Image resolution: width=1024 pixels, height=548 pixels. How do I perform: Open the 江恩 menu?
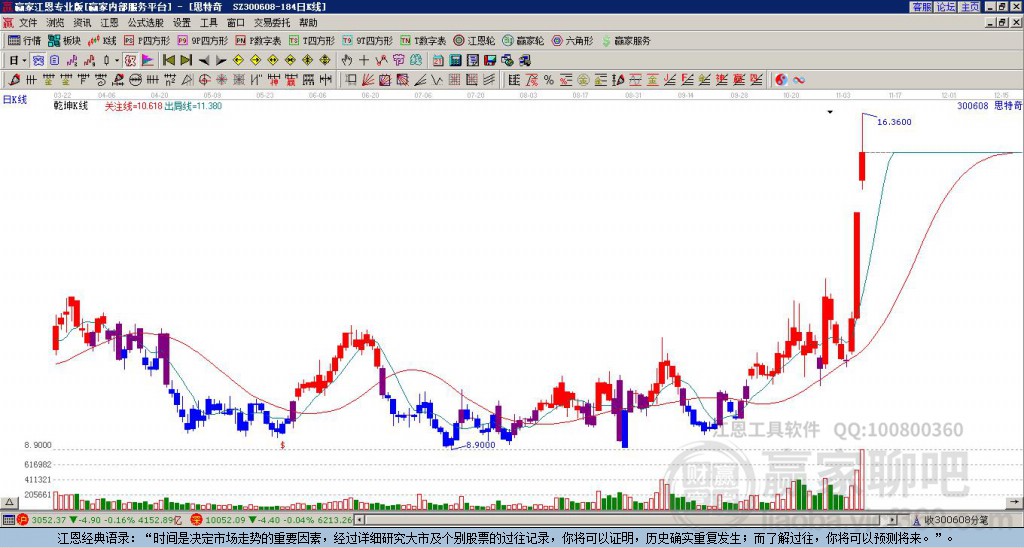tap(109, 23)
